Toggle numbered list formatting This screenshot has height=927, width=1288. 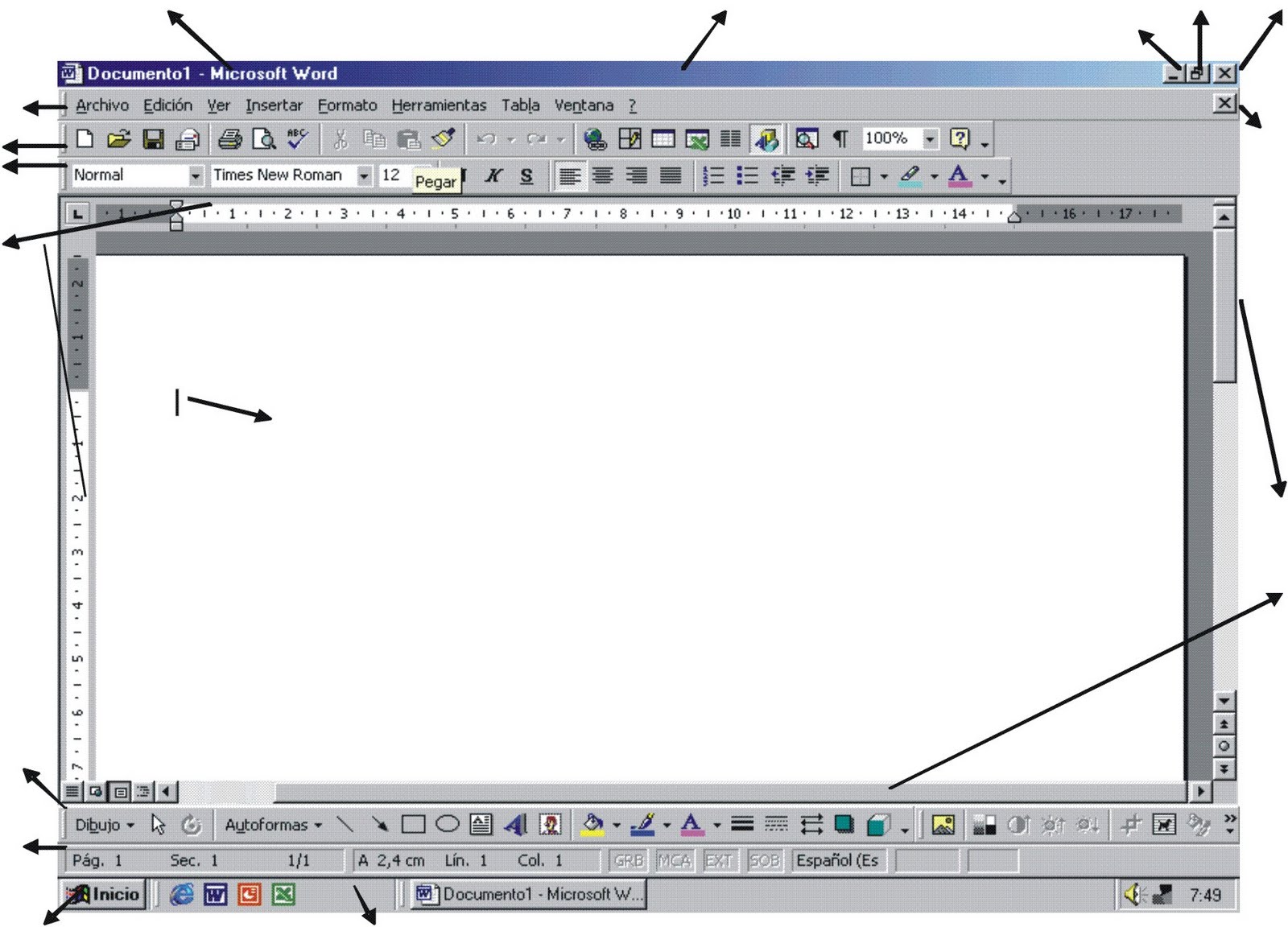click(x=713, y=175)
